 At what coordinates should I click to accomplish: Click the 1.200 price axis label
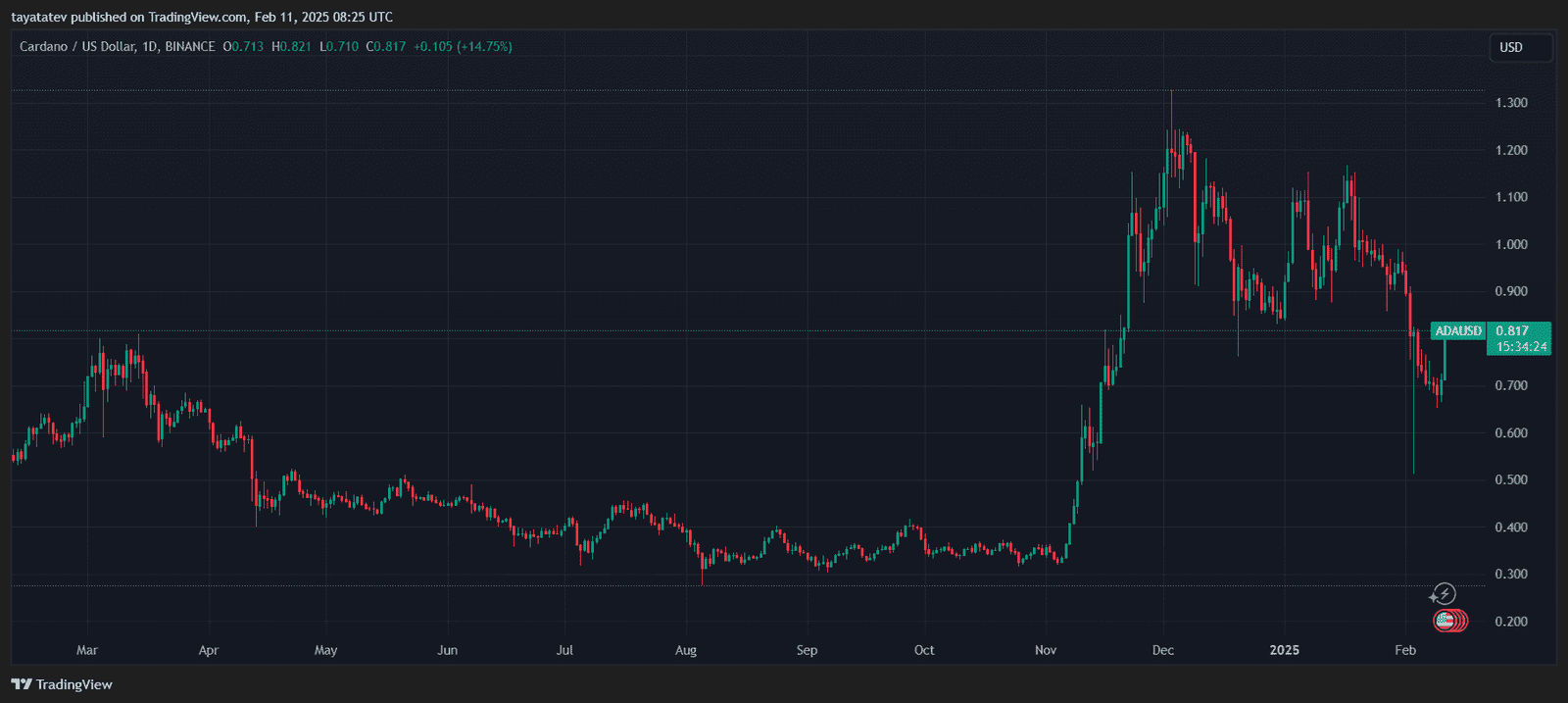coord(1511,150)
